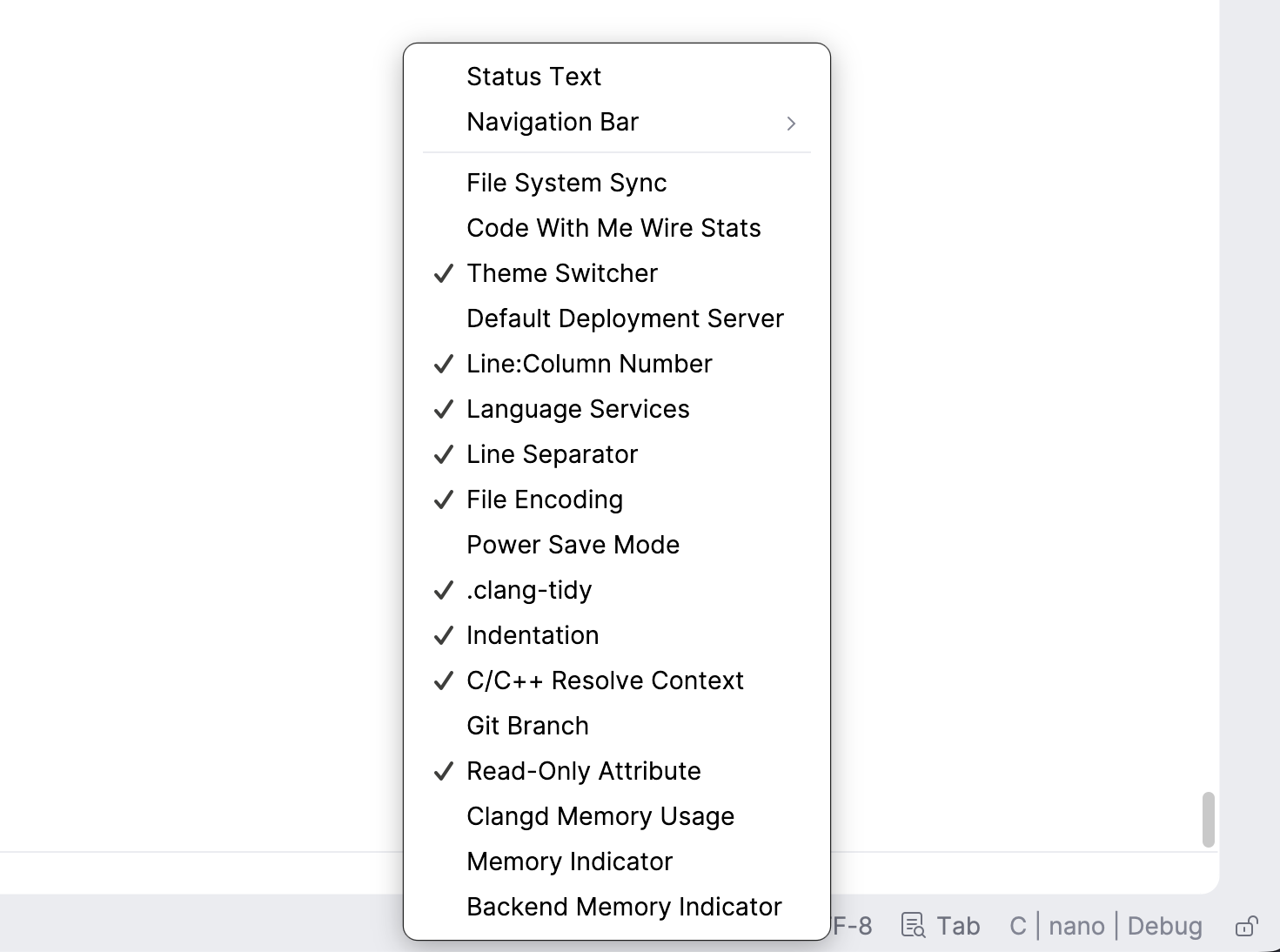Click the vertical scrollbar thumb on the right
Screen dimensions: 1280x952
[1209, 818]
